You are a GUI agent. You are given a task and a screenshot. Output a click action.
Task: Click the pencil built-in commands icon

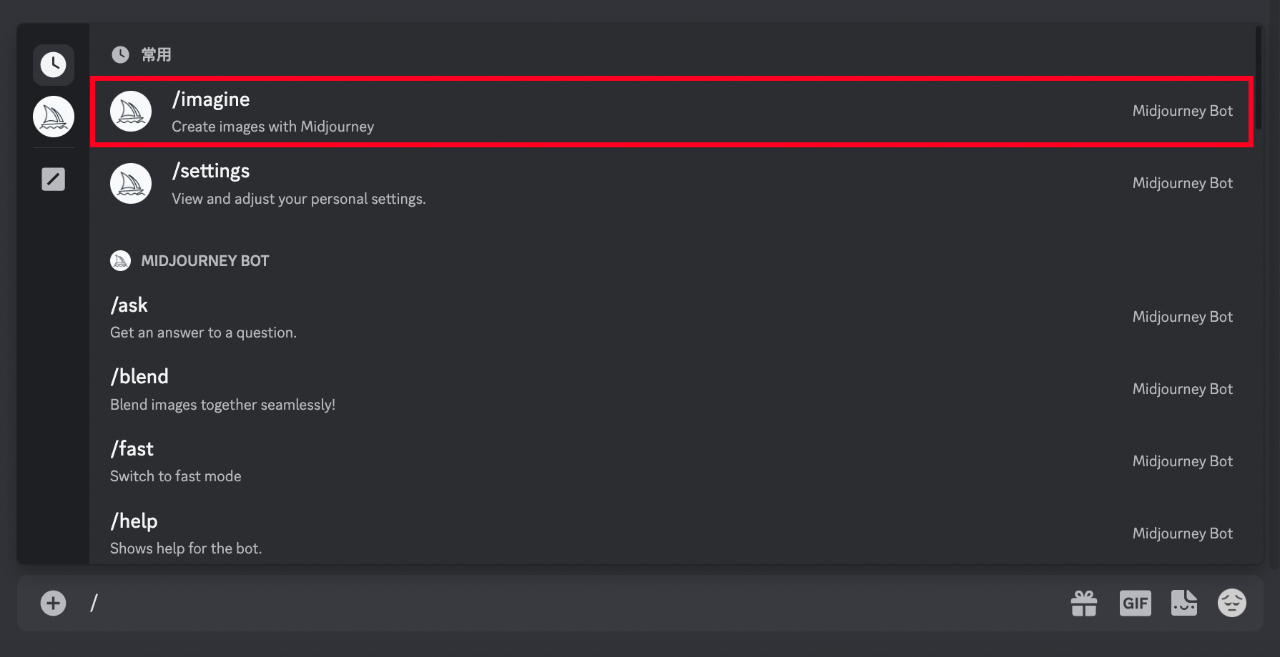pyautogui.click(x=53, y=179)
